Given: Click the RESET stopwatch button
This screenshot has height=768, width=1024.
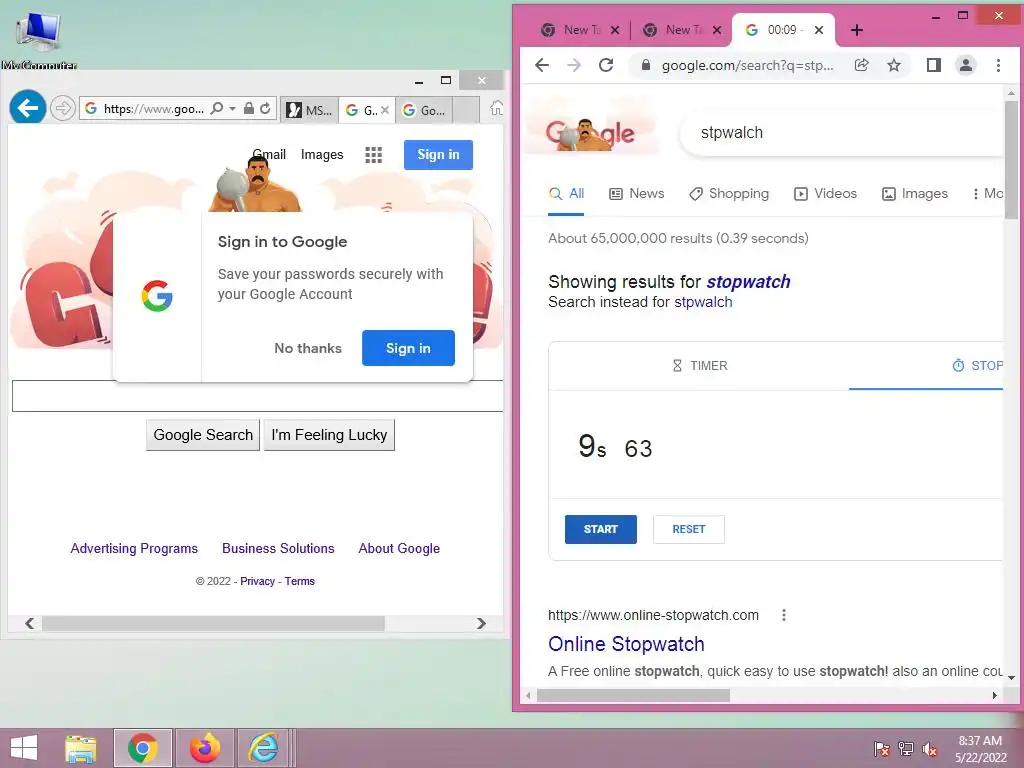Looking at the screenshot, I should (689, 529).
